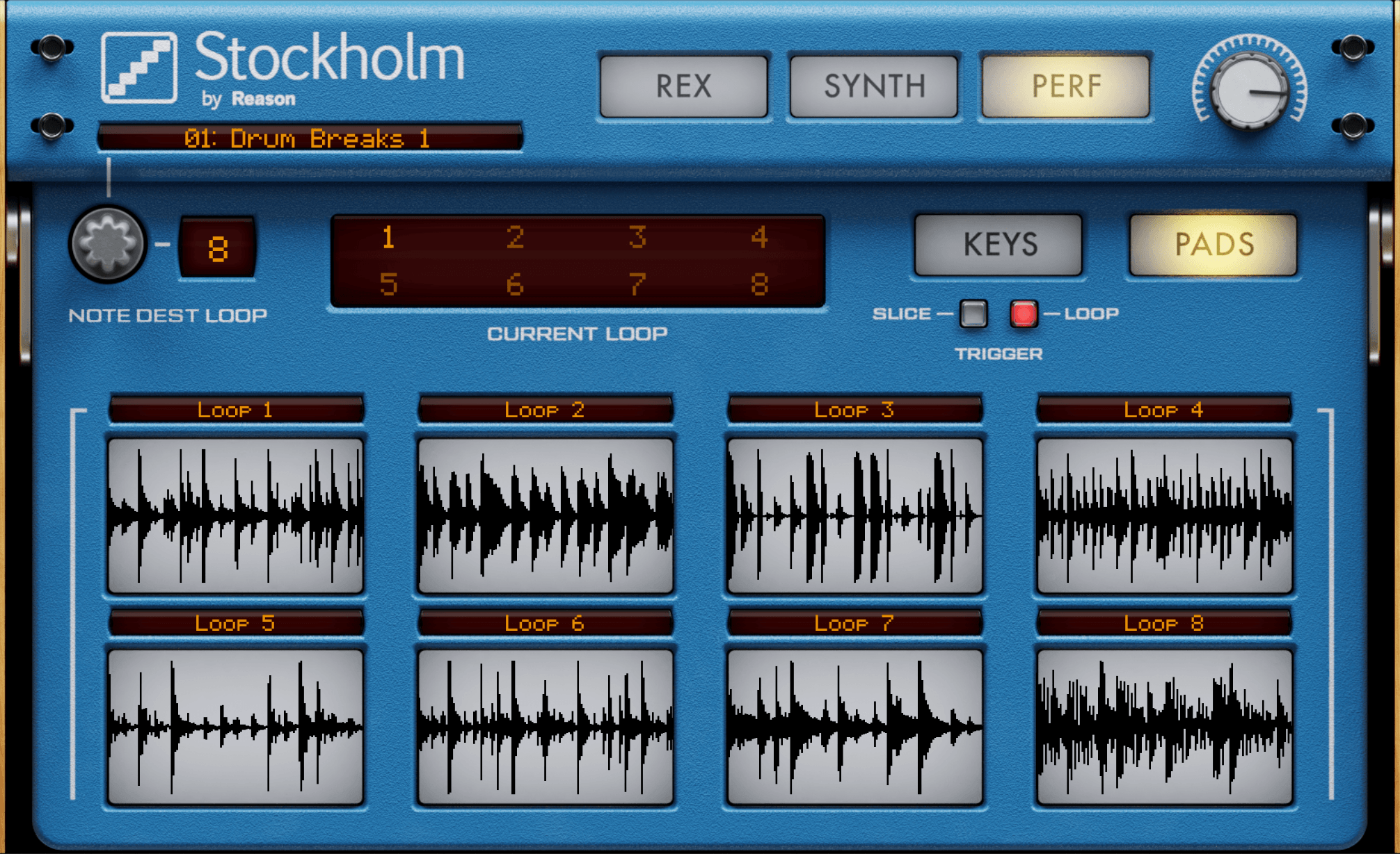The width and height of the screenshot is (1400, 854).
Task: Switch to PADS mode
Action: 1214,245
